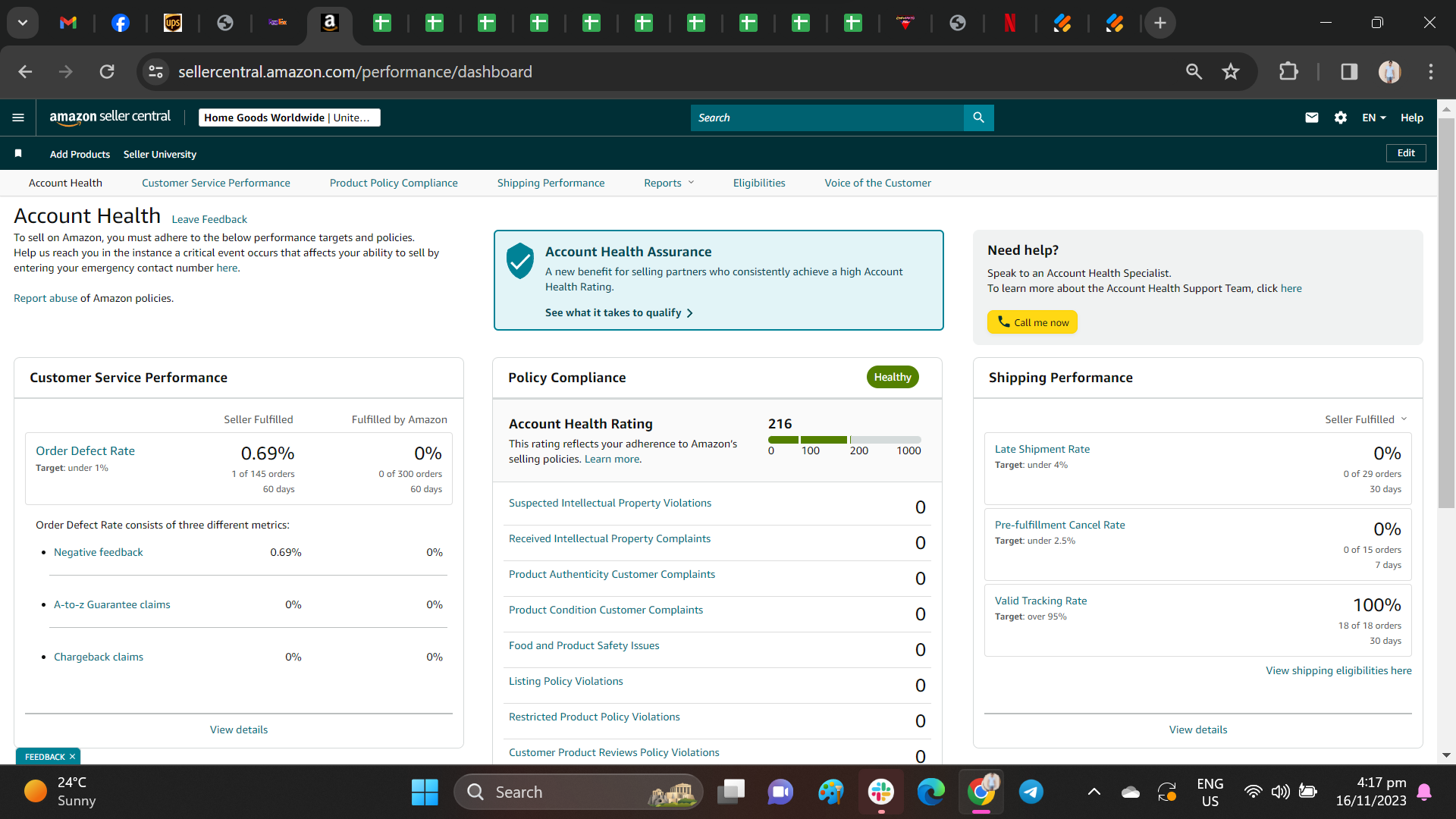Click the Seller Central search field
Viewport: 1456px width, 819px height.
coord(827,118)
